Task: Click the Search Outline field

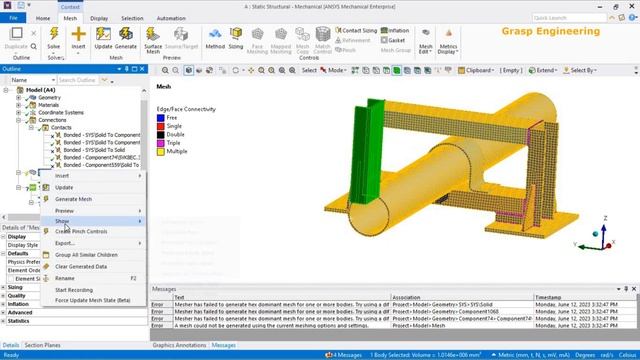Action: pyautogui.click(x=78, y=80)
